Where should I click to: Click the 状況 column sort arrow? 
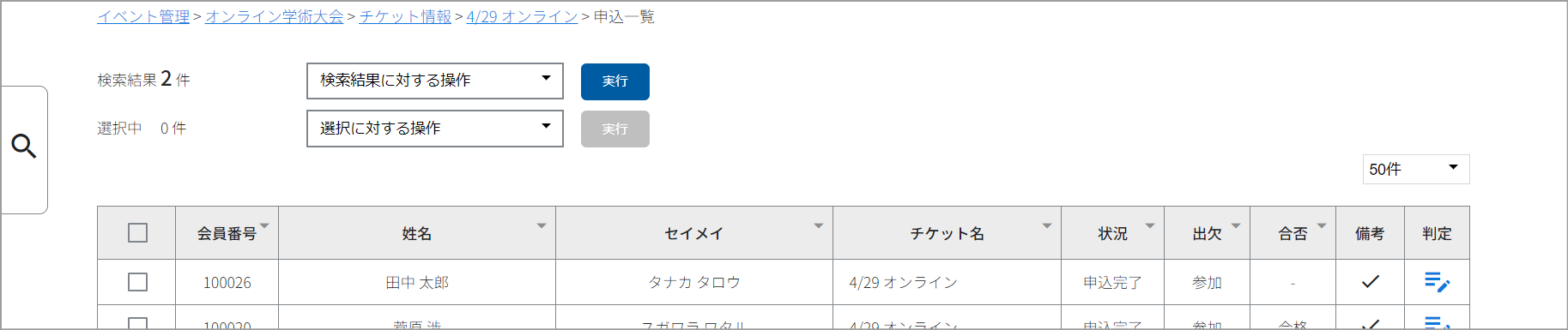click(1150, 225)
